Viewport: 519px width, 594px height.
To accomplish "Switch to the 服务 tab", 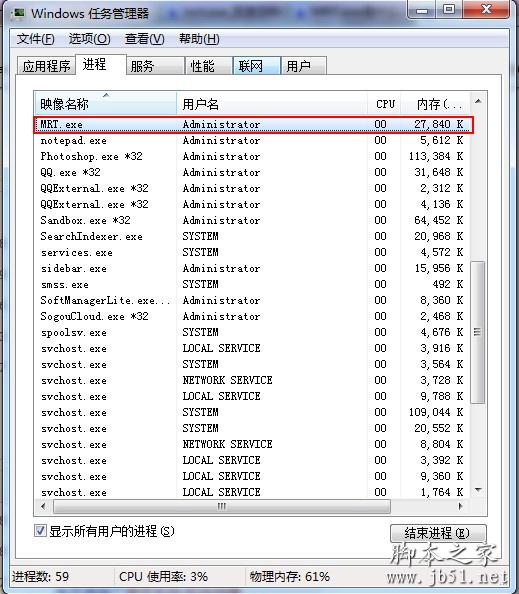I will click(x=155, y=66).
